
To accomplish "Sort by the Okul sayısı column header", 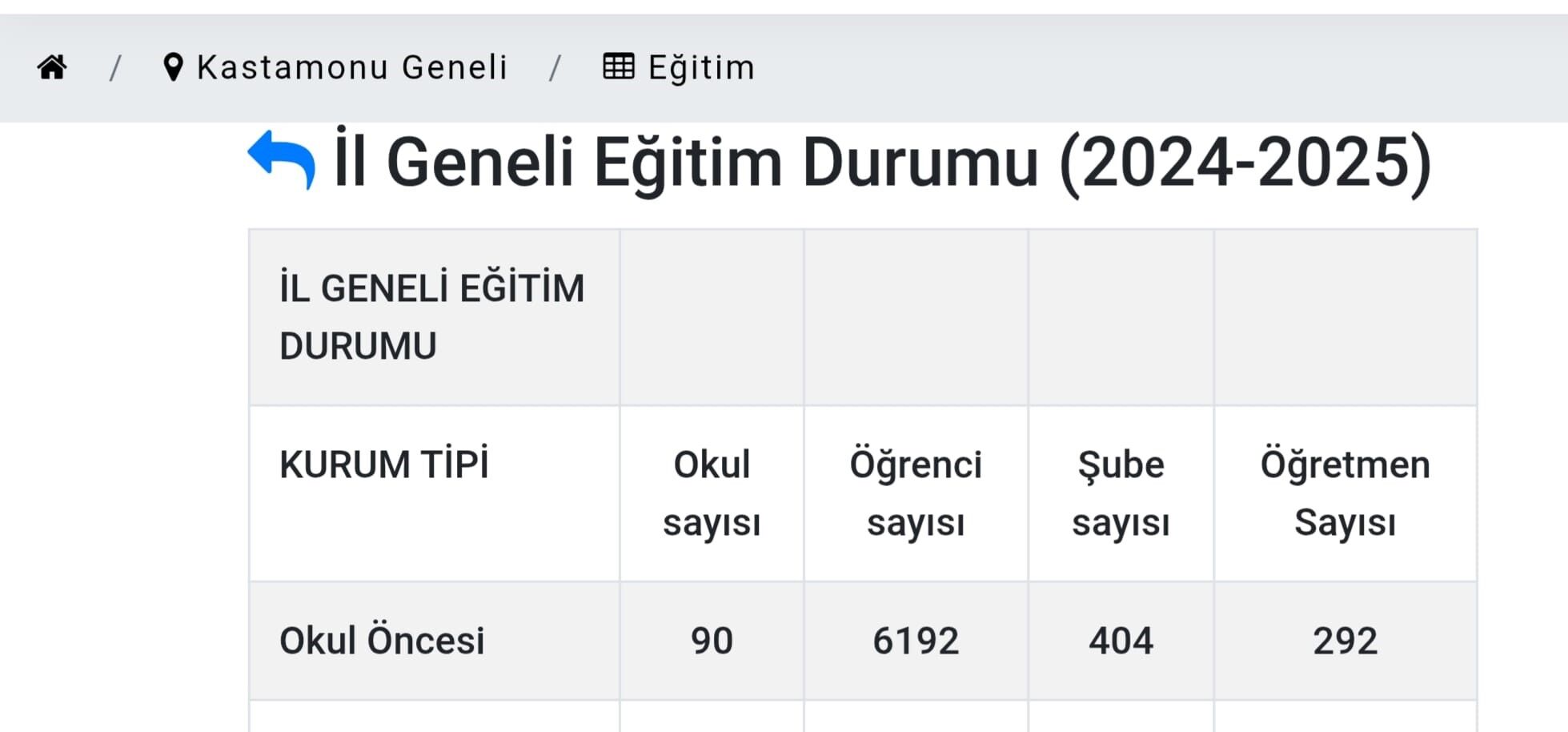I will [711, 492].
